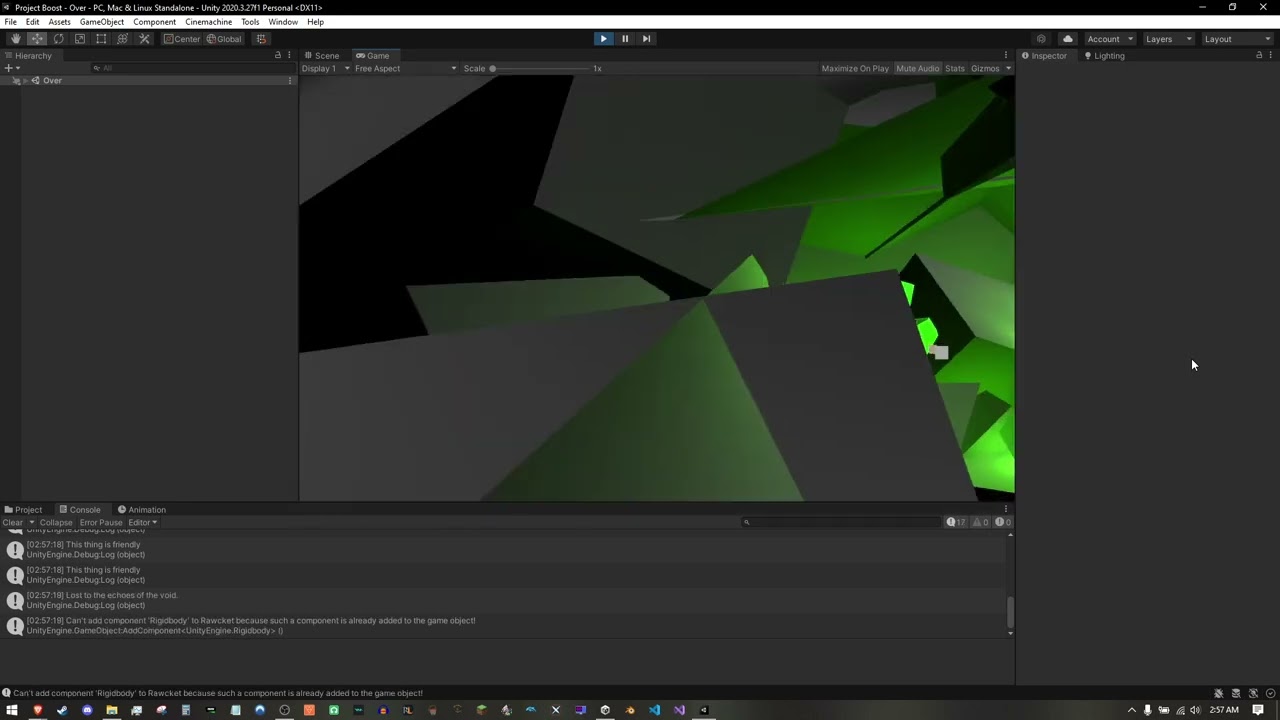This screenshot has width=1280, height=720.
Task: Open the Tools menu
Action: 250,22
